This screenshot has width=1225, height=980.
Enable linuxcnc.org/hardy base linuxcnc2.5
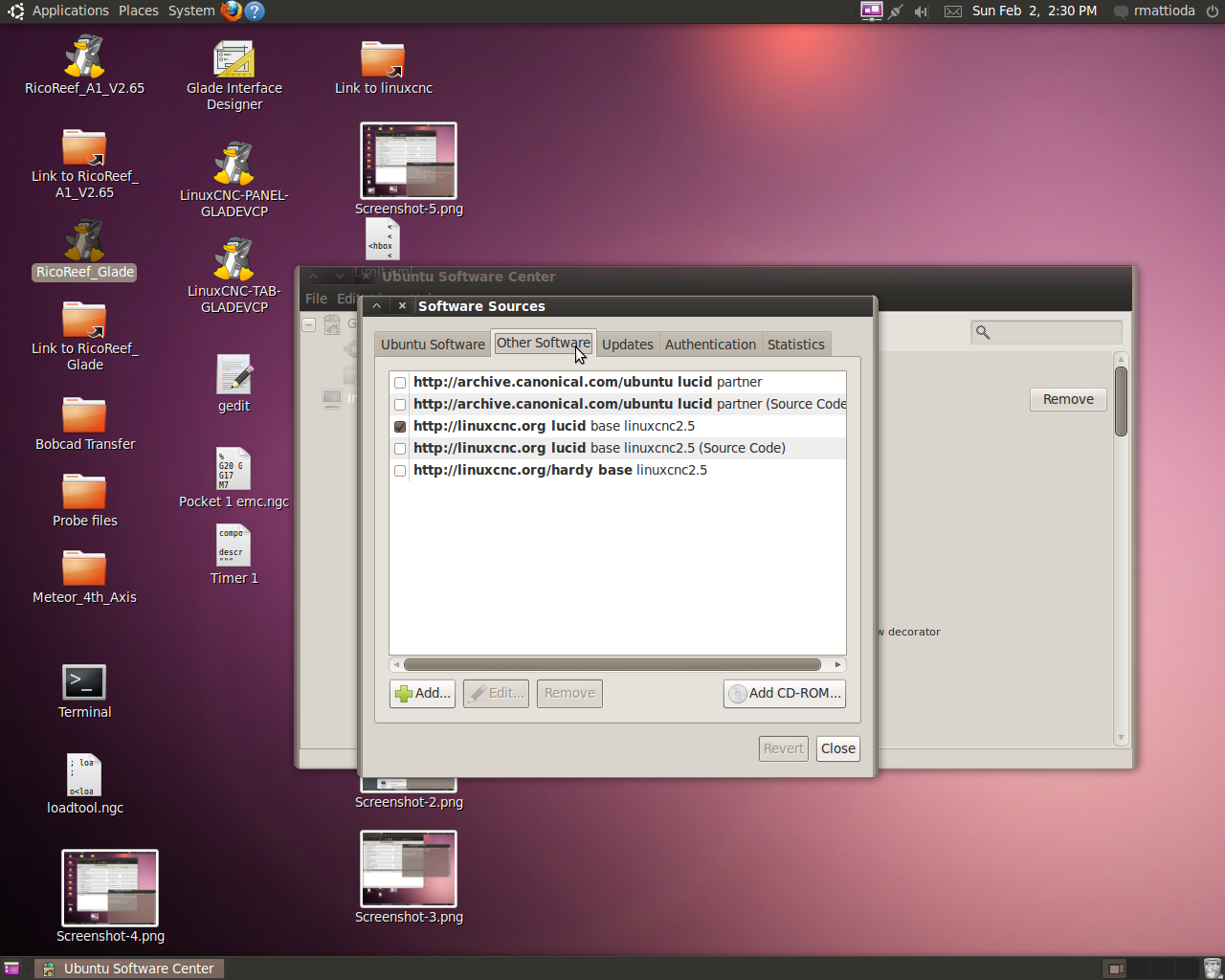(400, 470)
